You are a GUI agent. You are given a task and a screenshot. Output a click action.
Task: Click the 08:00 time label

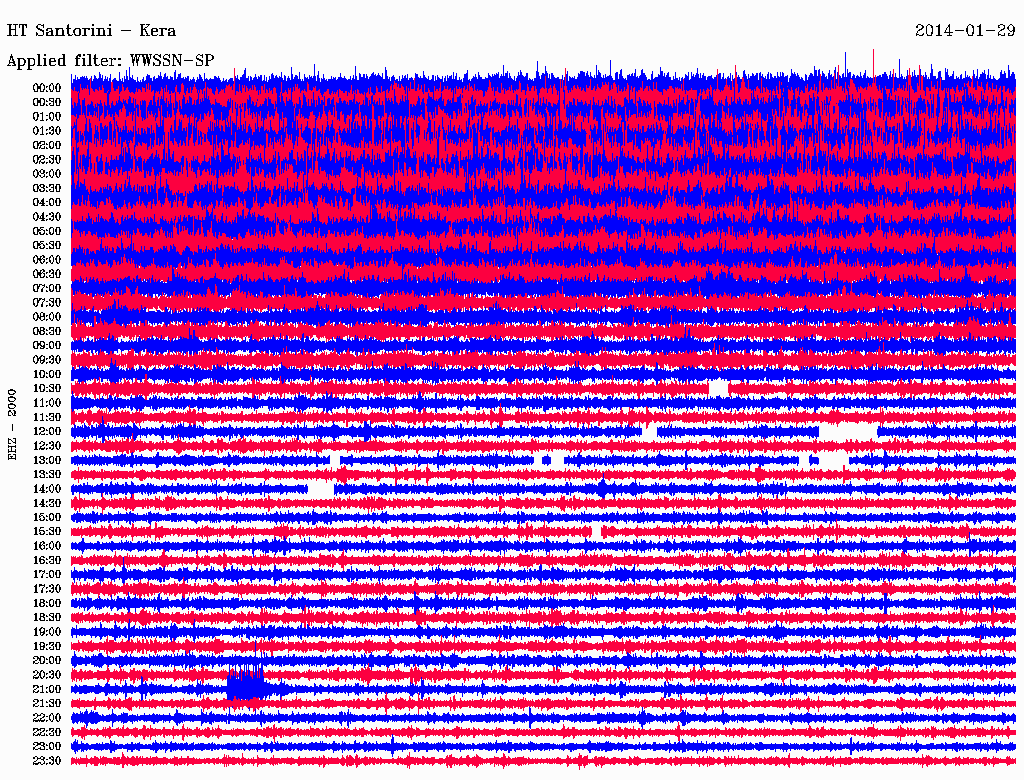[x=47, y=317]
